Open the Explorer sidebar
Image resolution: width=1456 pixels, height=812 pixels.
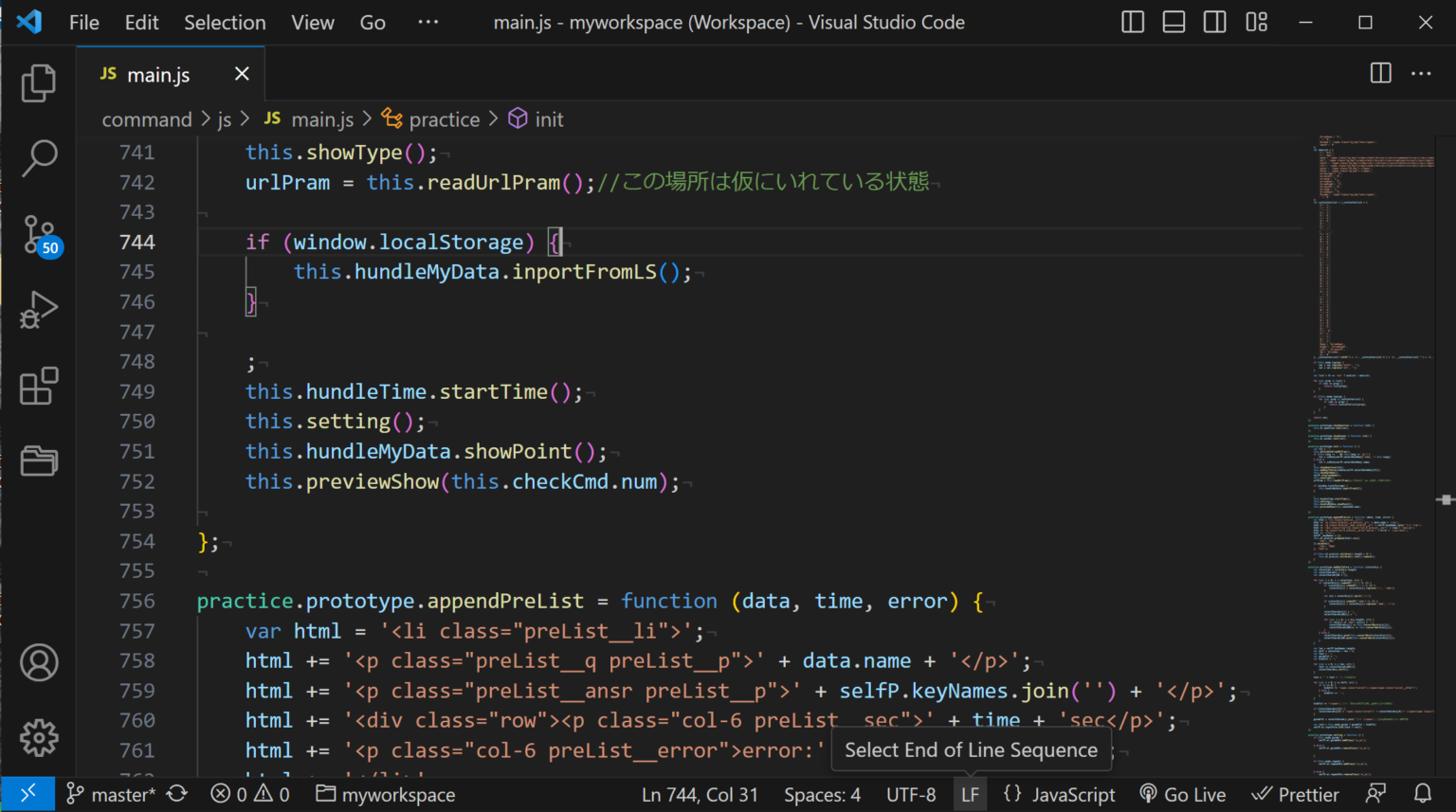39,83
